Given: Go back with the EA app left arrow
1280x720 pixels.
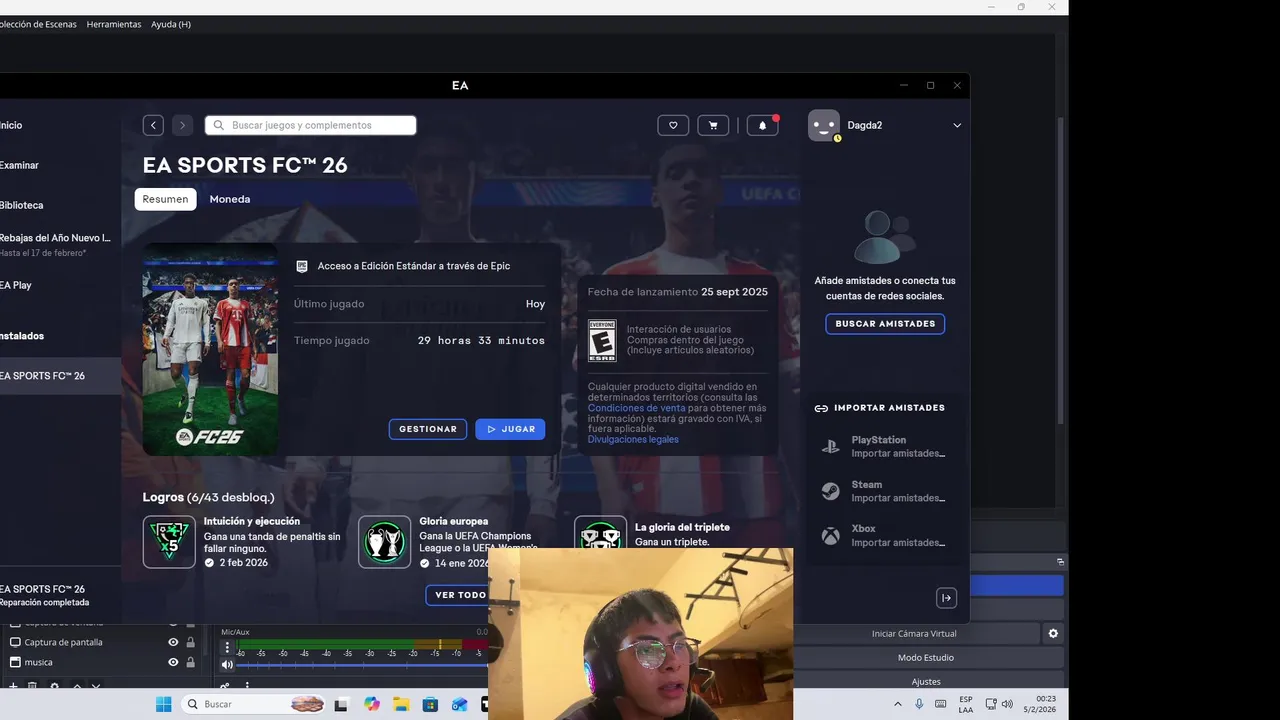Looking at the screenshot, I should (153, 125).
